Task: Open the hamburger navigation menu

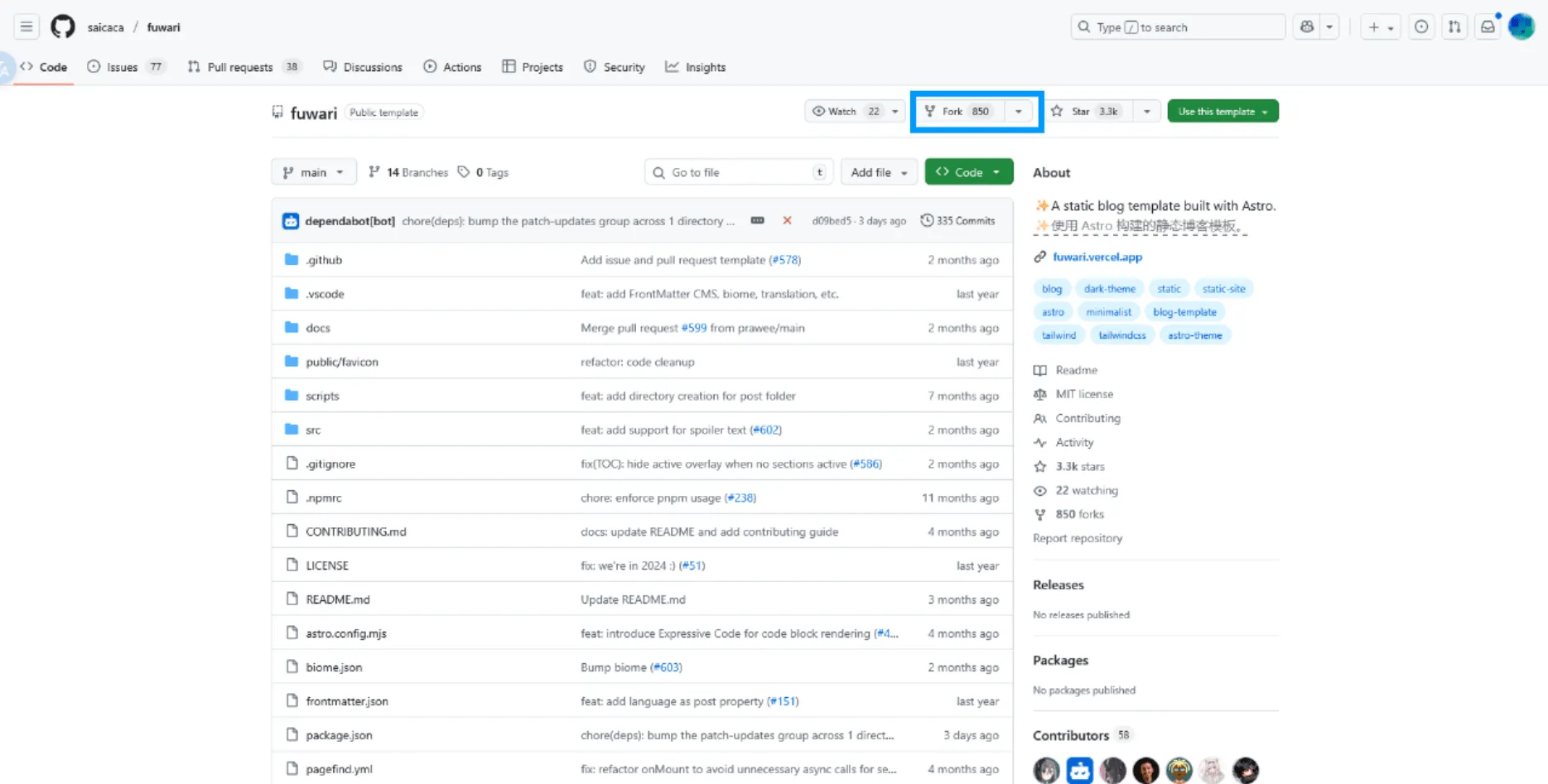Action: [27, 27]
